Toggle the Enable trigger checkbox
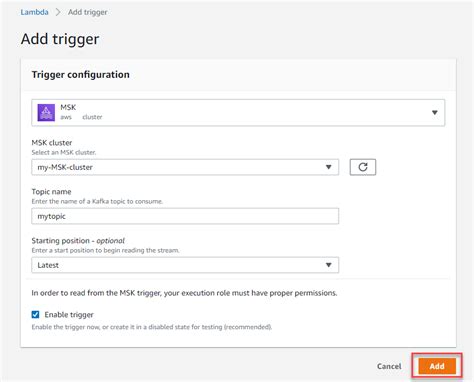Viewport: 474px width, 382px height. (x=35, y=314)
